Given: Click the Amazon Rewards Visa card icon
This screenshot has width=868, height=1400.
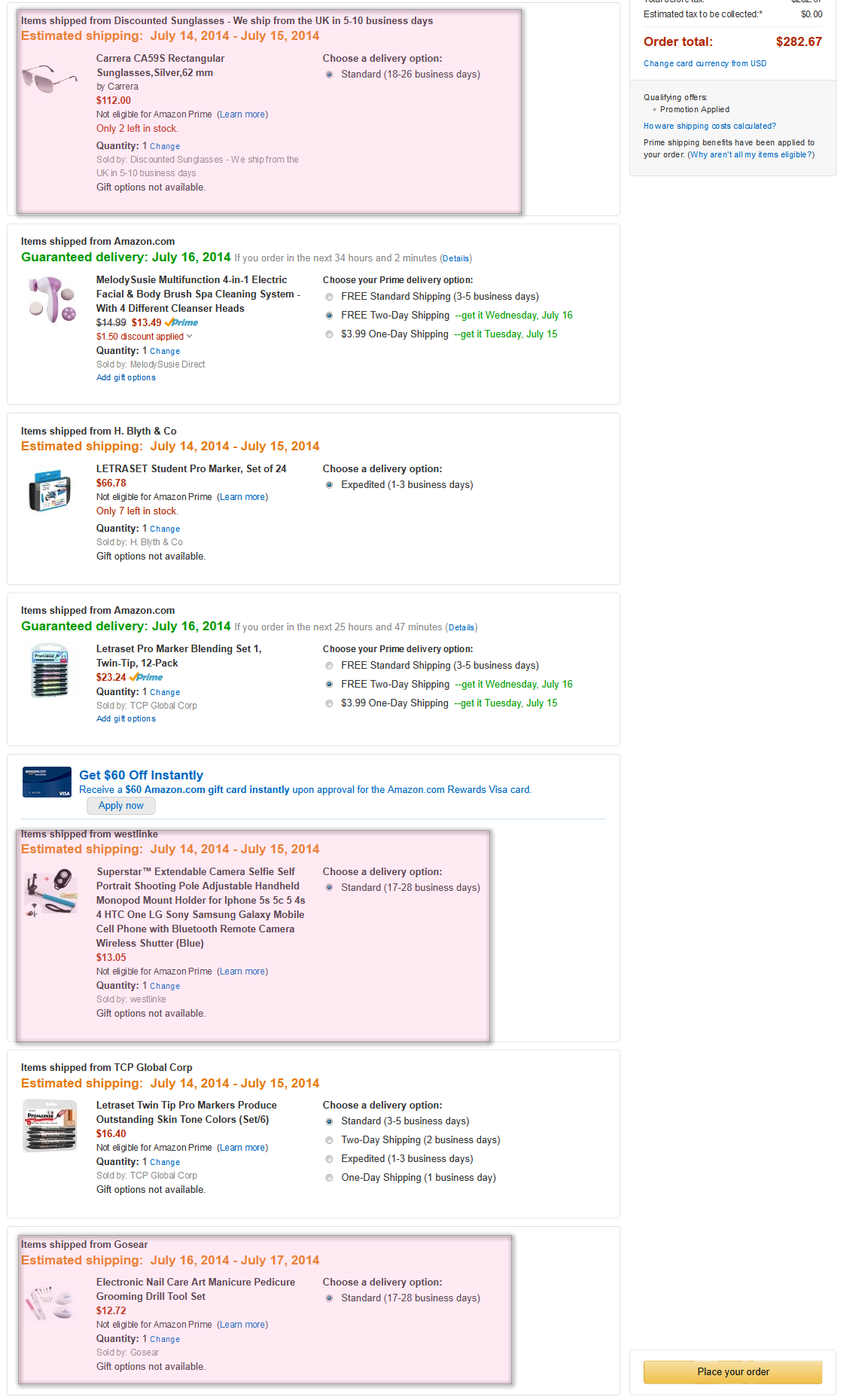Looking at the screenshot, I should 47,782.
